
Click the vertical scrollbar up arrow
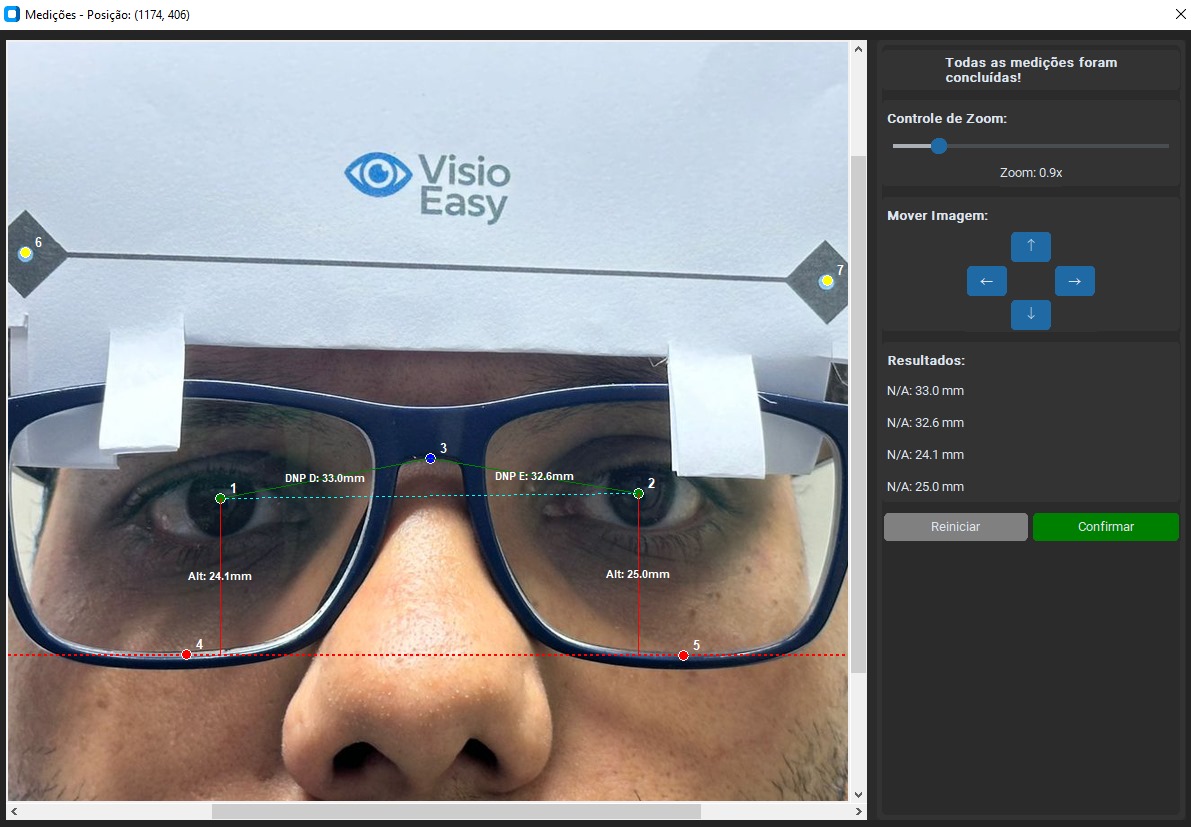[x=858, y=49]
